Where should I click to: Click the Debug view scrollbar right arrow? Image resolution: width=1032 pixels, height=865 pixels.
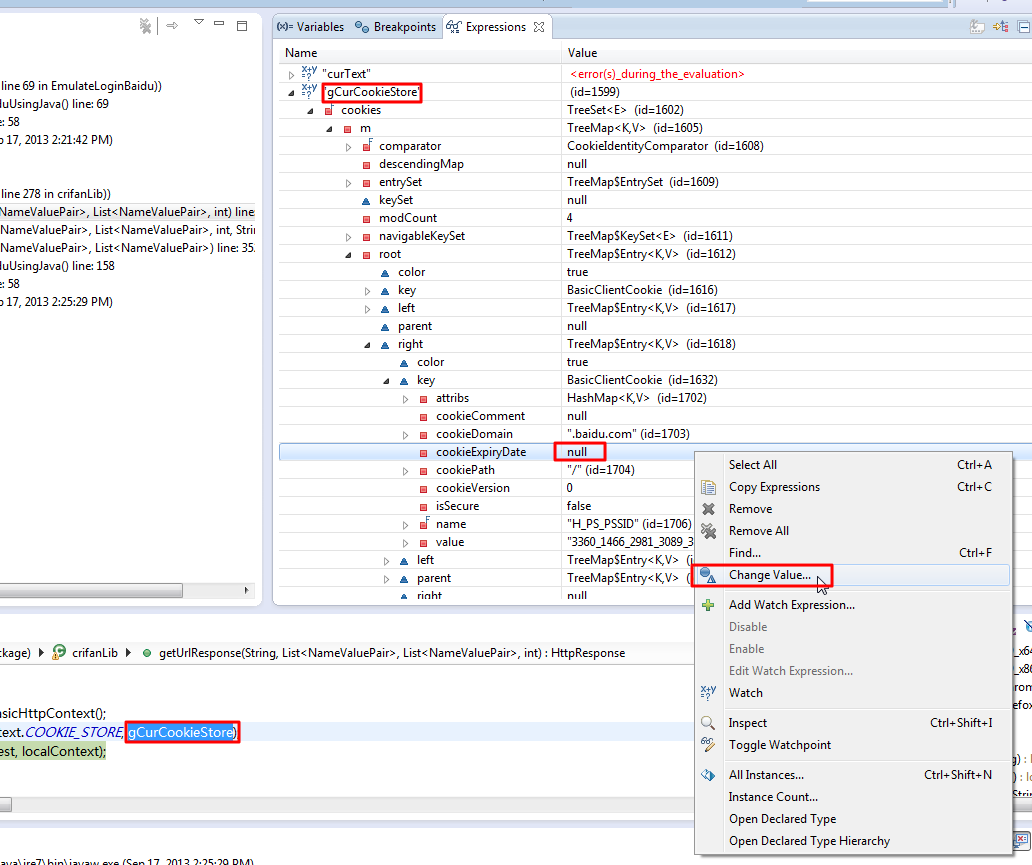pos(247,590)
